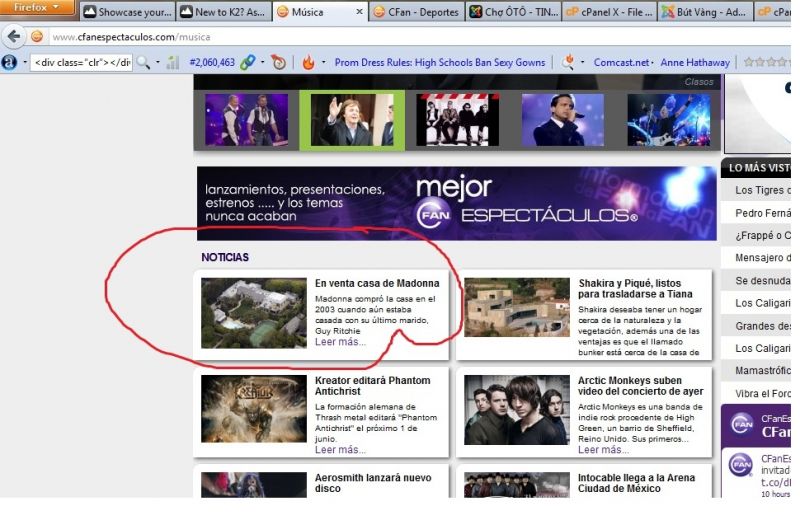The height and width of the screenshot is (520, 800).
Task: Open 'Aerosmith lanzará nuevo disco' headline
Action: click(373, 483)
